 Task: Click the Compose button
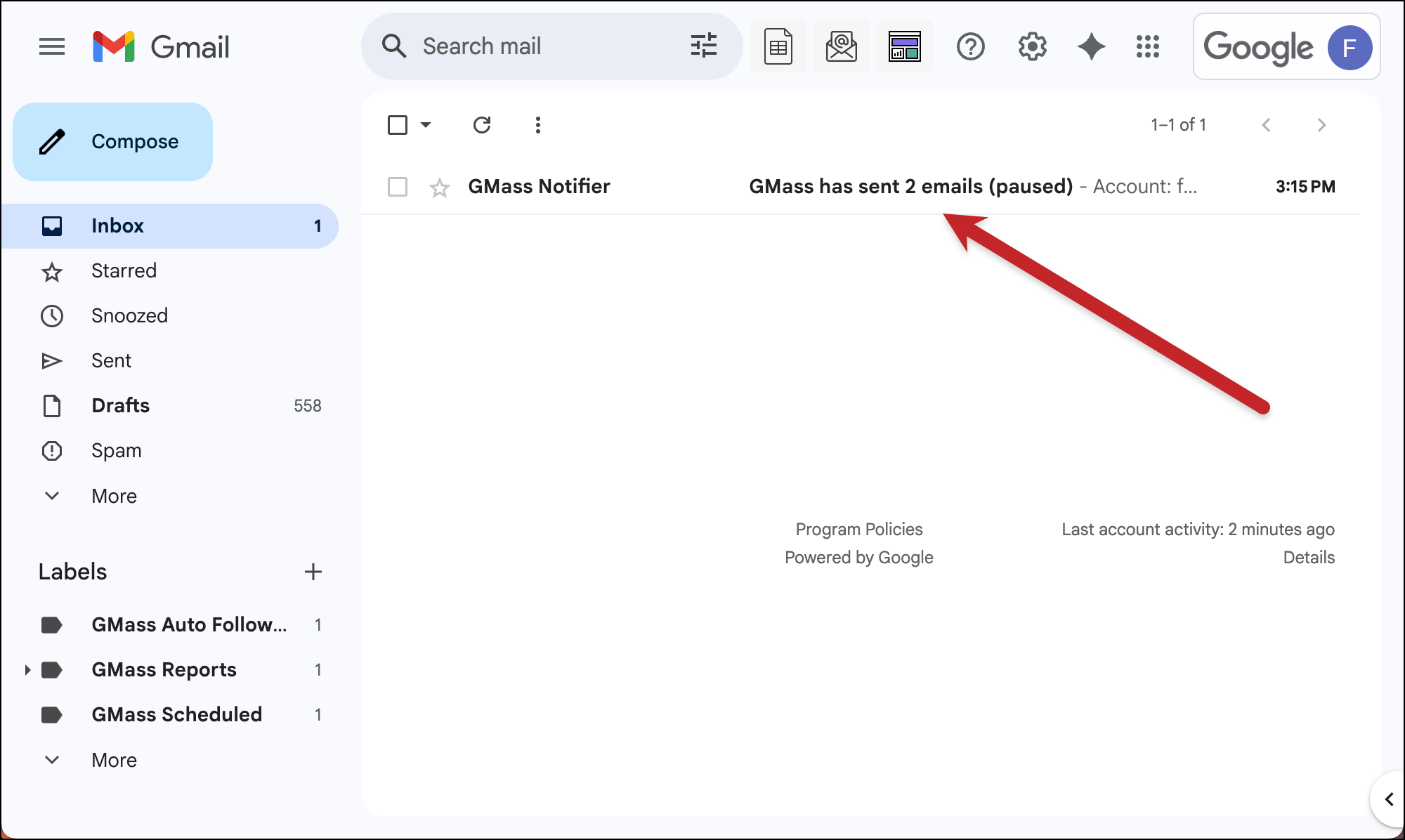click(x=113, y=142)
